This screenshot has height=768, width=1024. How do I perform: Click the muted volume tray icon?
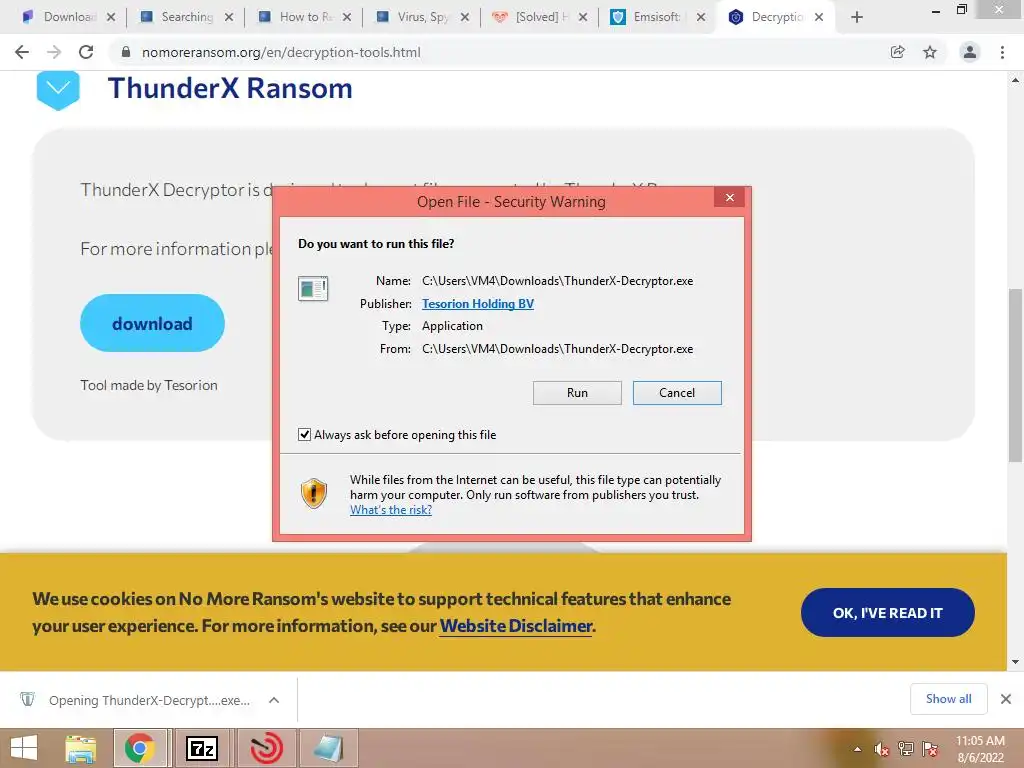tap(881, 749)
